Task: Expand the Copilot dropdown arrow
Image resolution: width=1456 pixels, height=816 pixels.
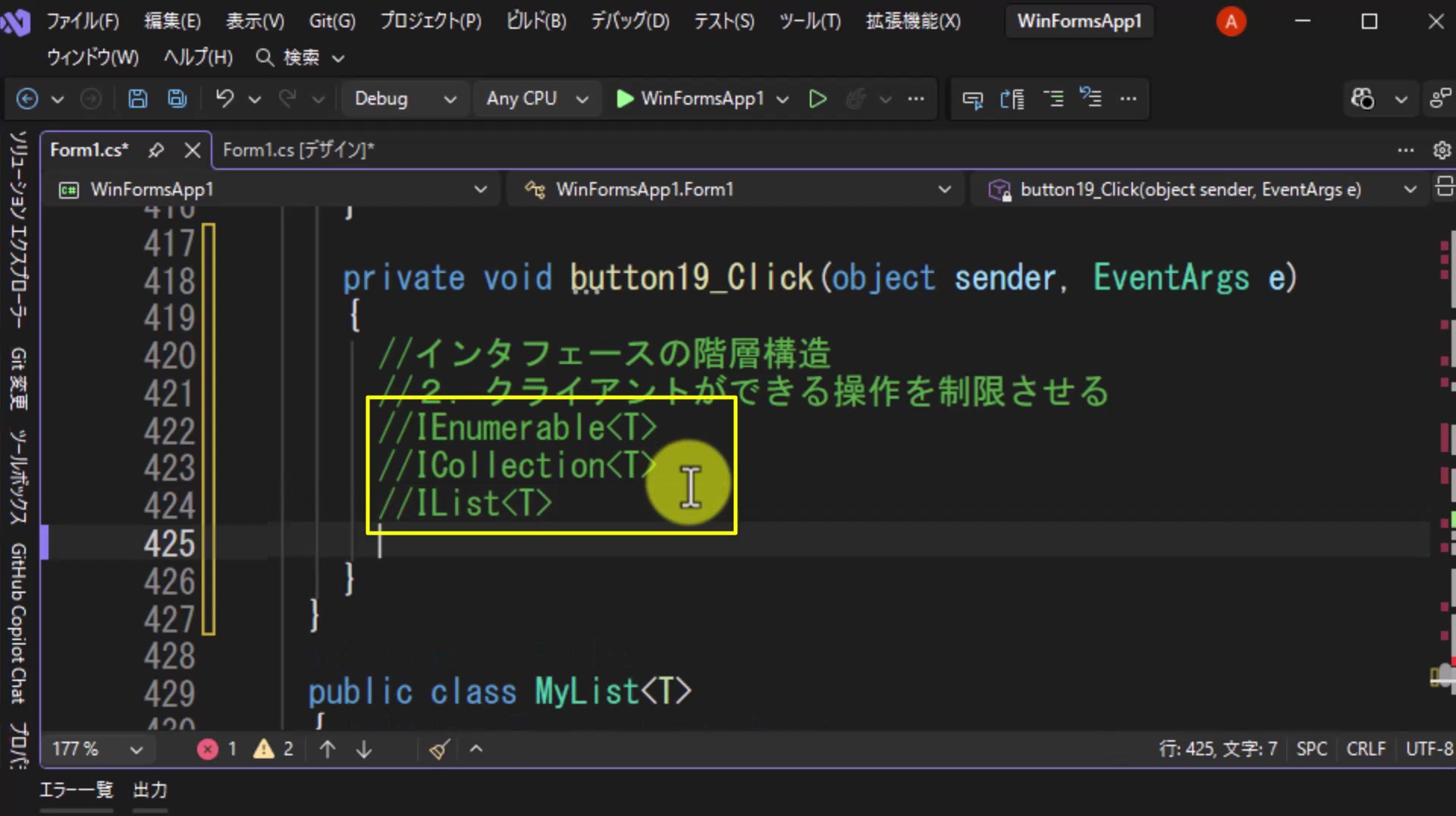Action: pyautogui.click(x=1401, y=99)
